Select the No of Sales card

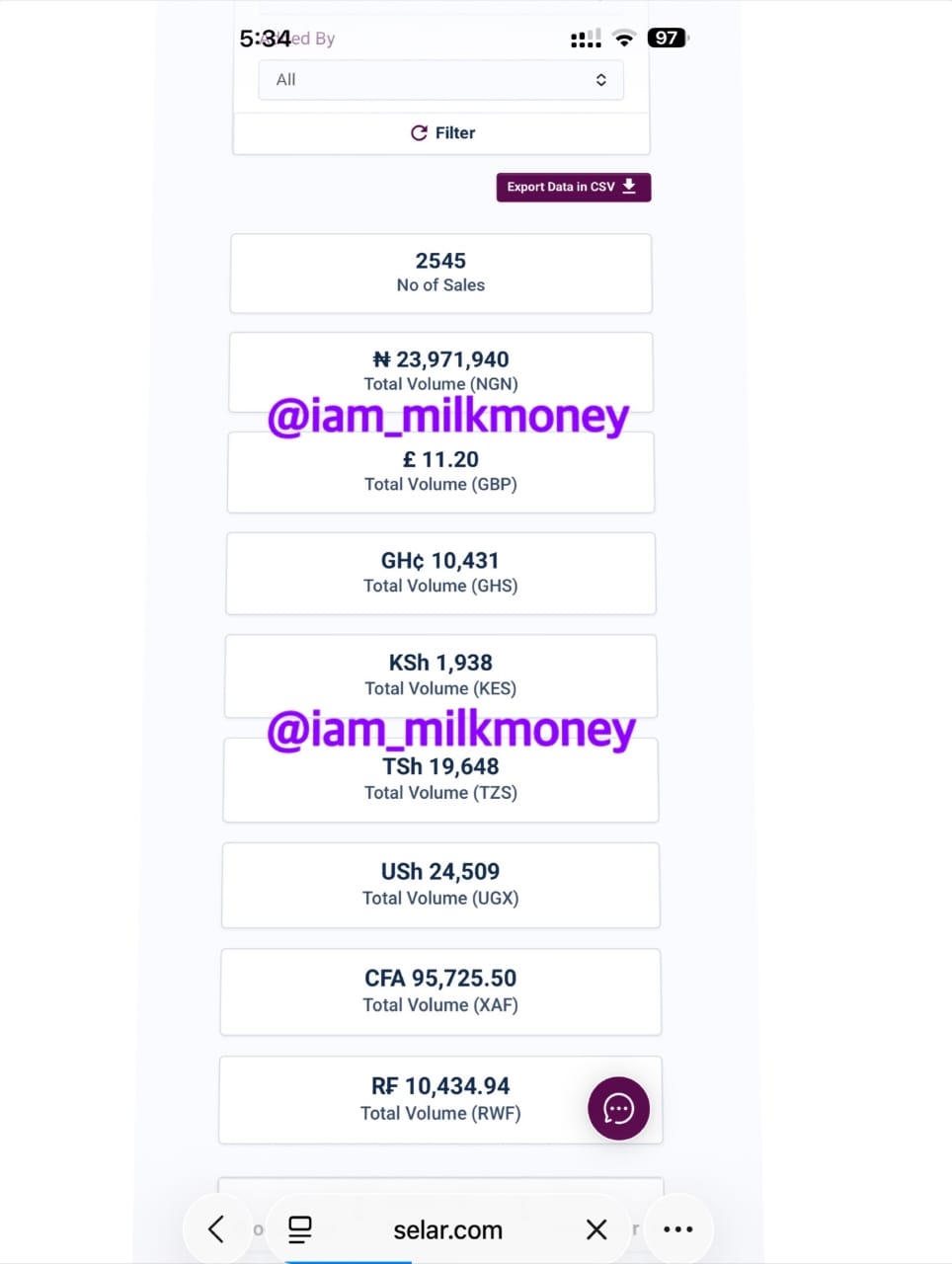tap(440, 273)
